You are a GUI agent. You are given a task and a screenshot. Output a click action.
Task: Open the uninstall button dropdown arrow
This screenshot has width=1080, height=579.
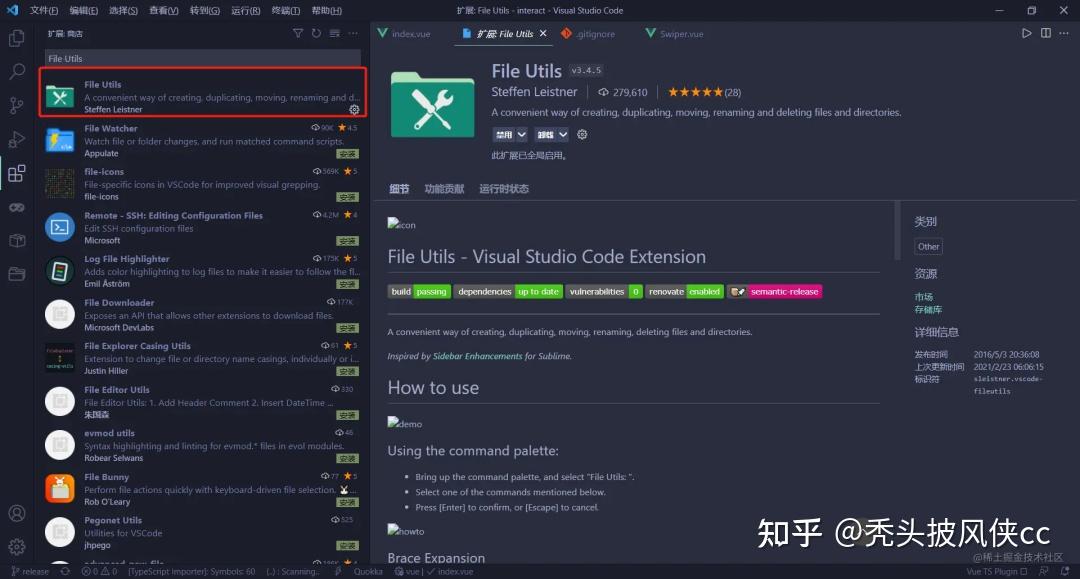pos(563,134)
